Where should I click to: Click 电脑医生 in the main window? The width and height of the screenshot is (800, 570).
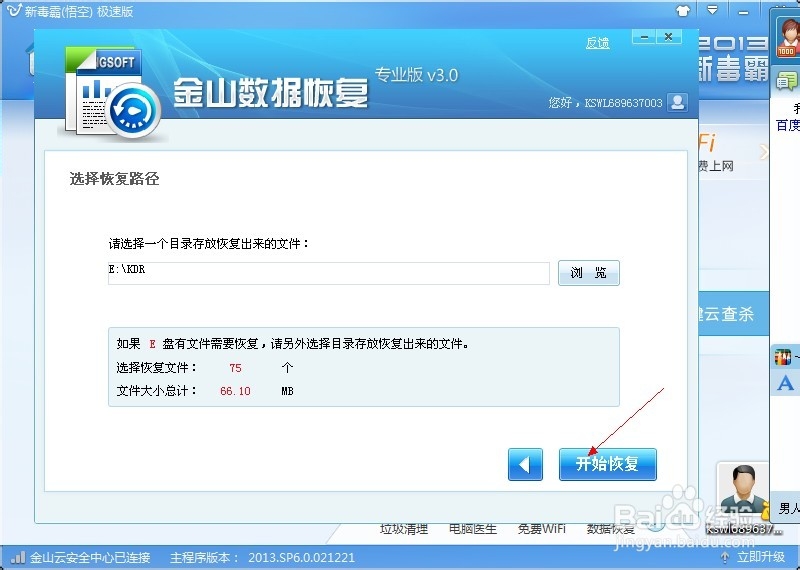[x=472, y=529]
